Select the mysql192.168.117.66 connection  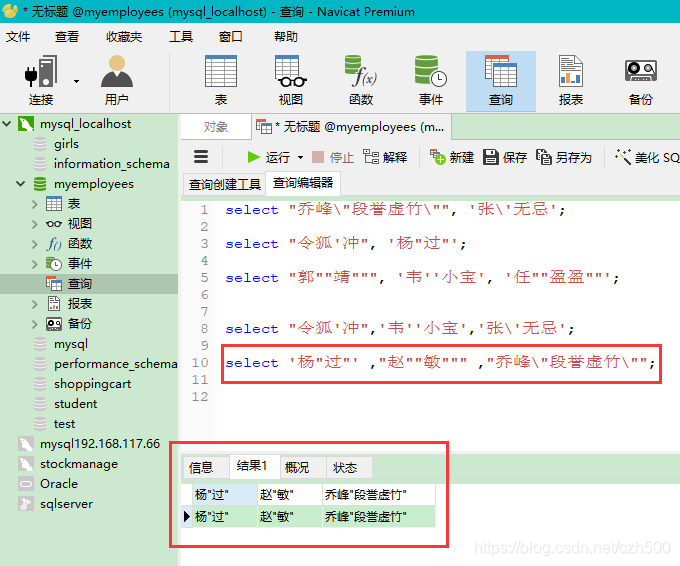(100, 444)
